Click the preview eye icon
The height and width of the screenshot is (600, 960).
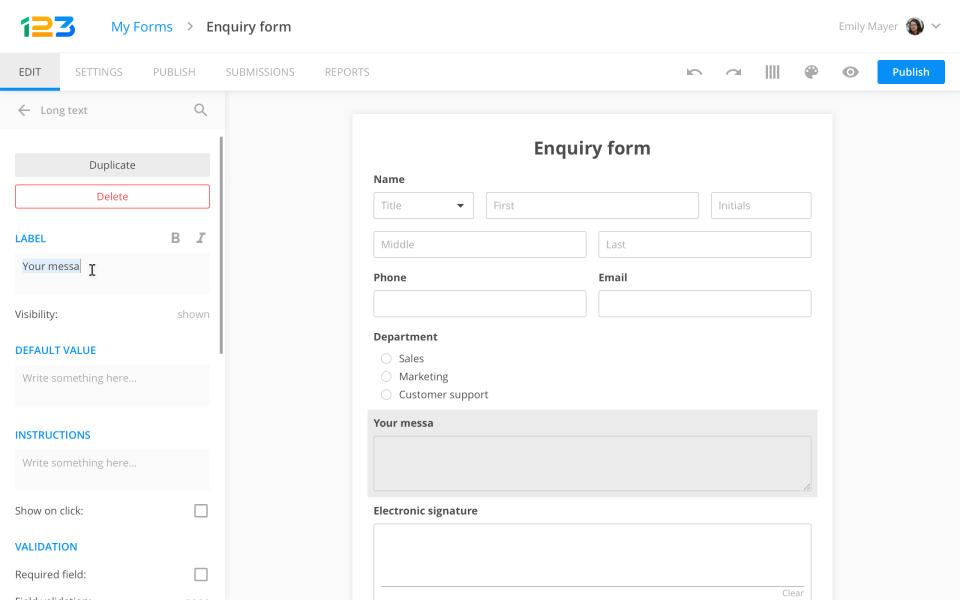[850, 71]
